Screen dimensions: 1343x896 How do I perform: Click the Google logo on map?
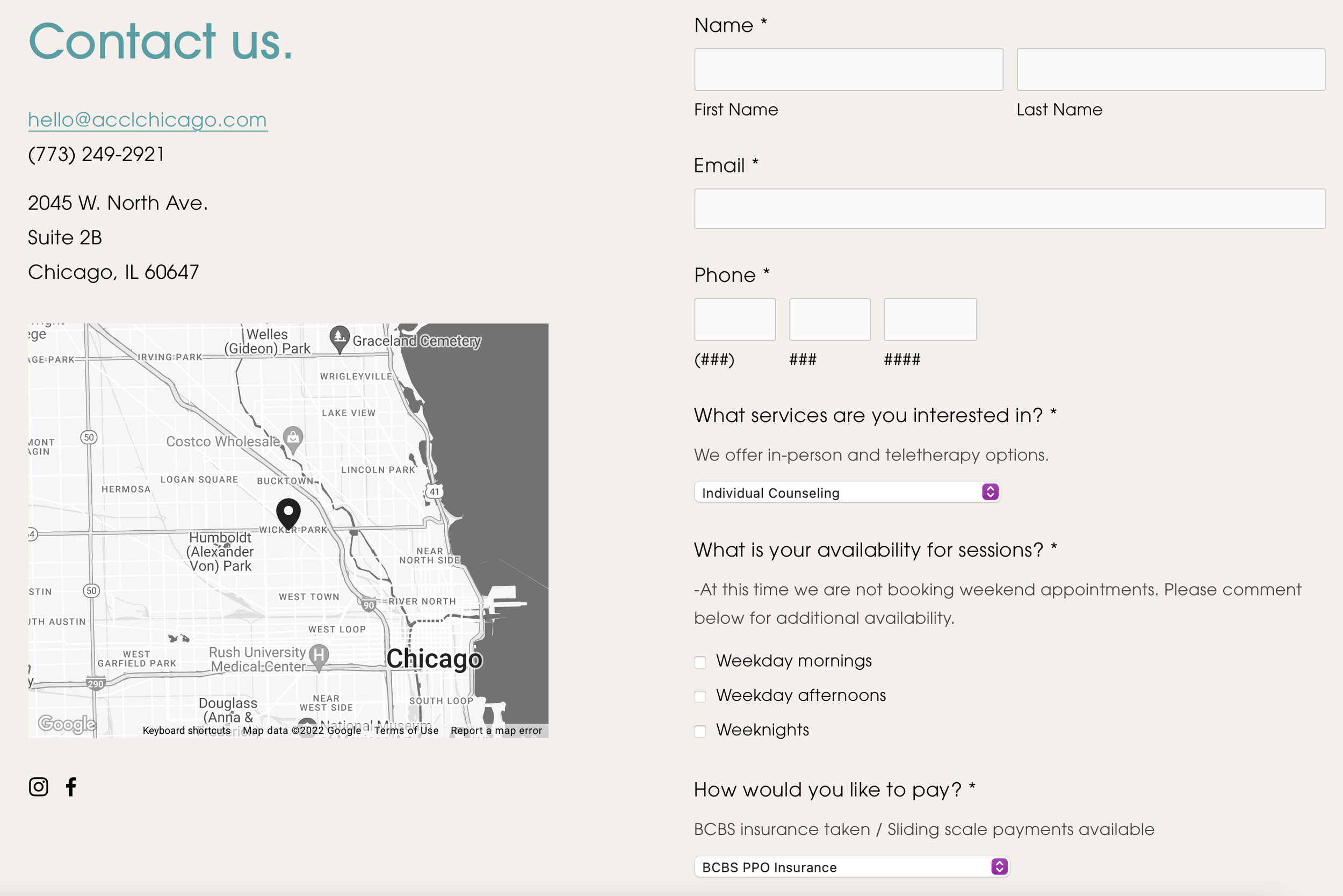pos(67,724)
